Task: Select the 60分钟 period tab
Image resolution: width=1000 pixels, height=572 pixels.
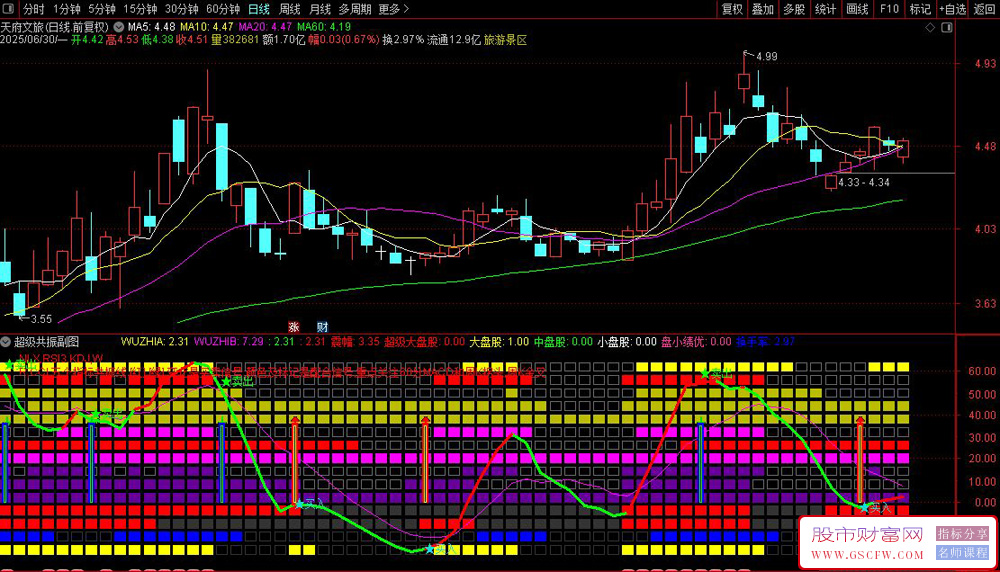Action: (223, 9)
